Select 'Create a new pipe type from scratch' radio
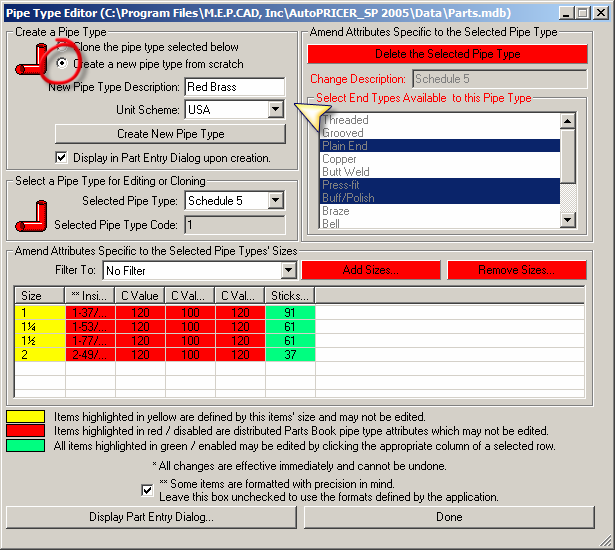 coord(63,63)
